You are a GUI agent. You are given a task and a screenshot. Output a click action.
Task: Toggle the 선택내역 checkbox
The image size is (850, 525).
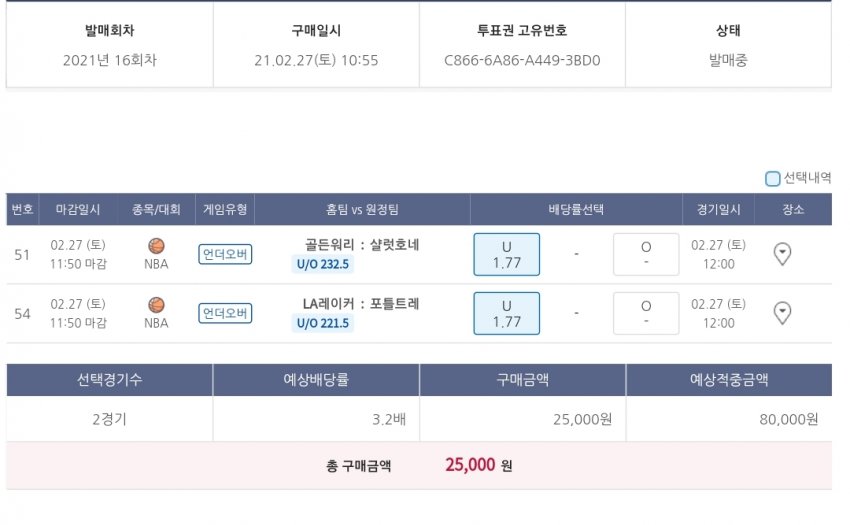[773, 179]
